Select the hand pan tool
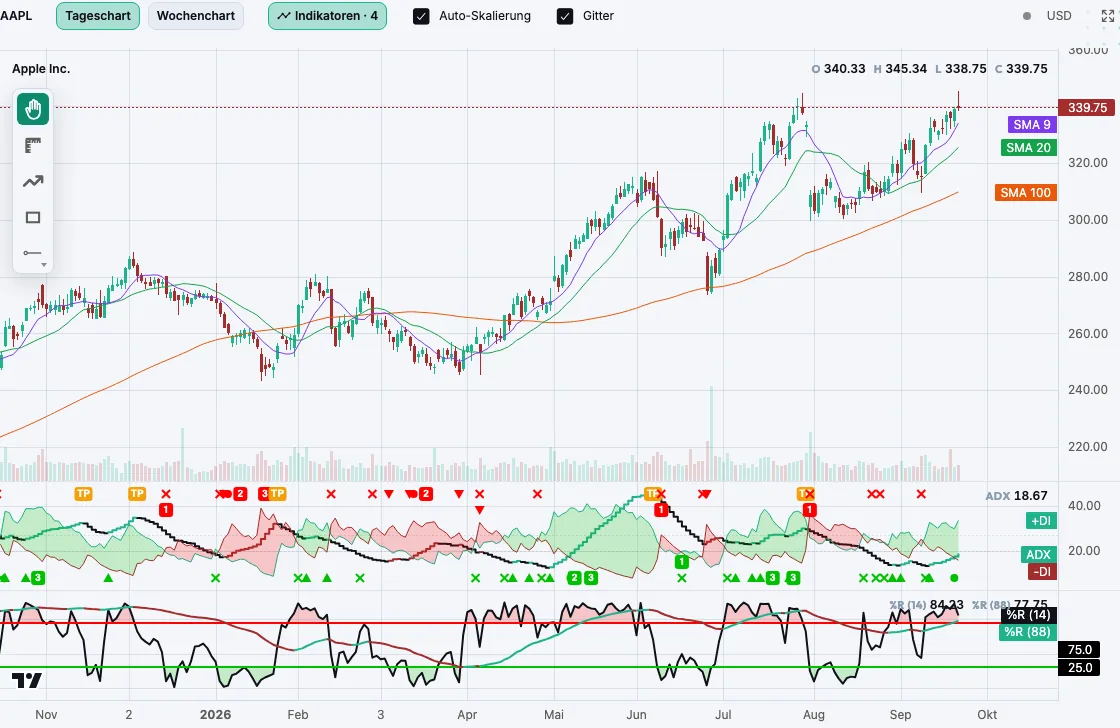1120x728 pixels. click(x=33, y=109)
